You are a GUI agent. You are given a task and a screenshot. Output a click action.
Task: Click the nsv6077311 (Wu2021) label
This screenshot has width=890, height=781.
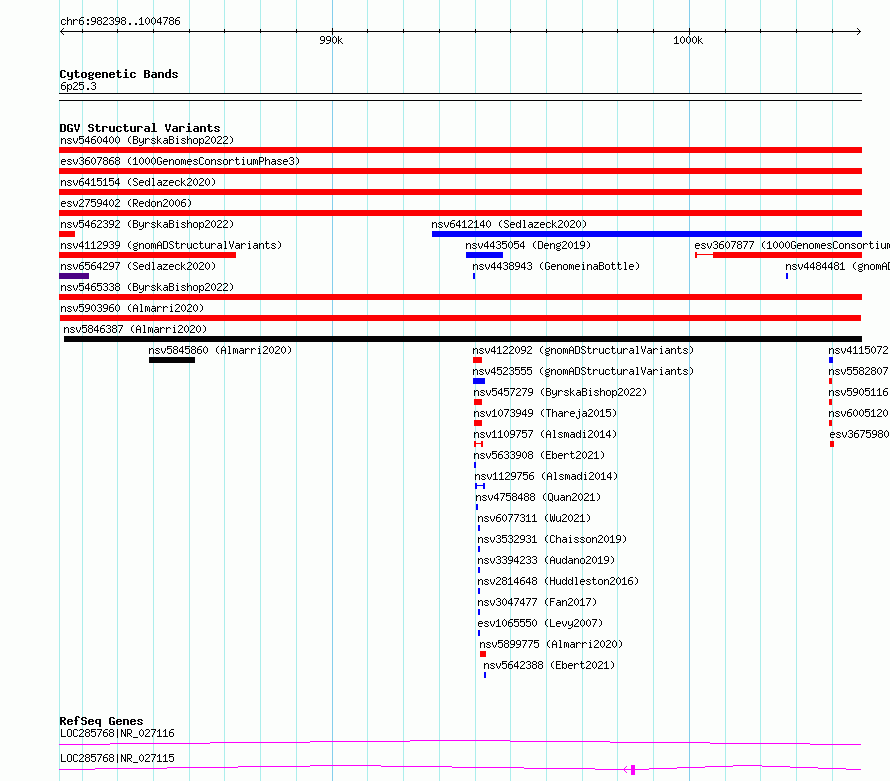pyautogui.click(x=534, y=518)
